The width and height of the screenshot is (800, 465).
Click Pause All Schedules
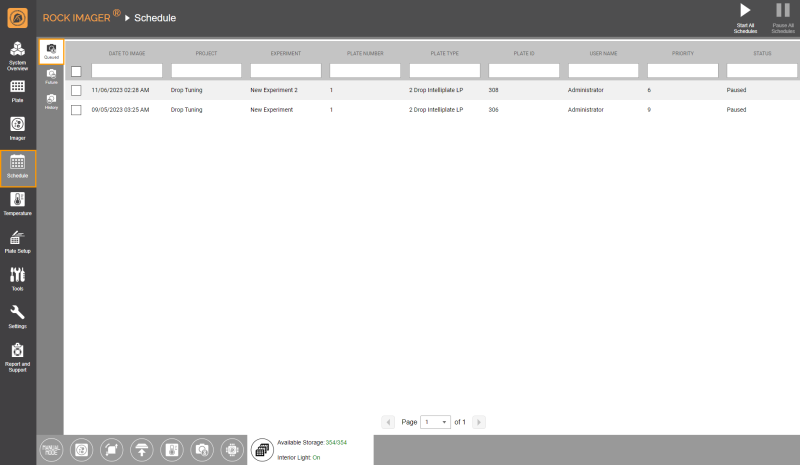click(783, 19)
